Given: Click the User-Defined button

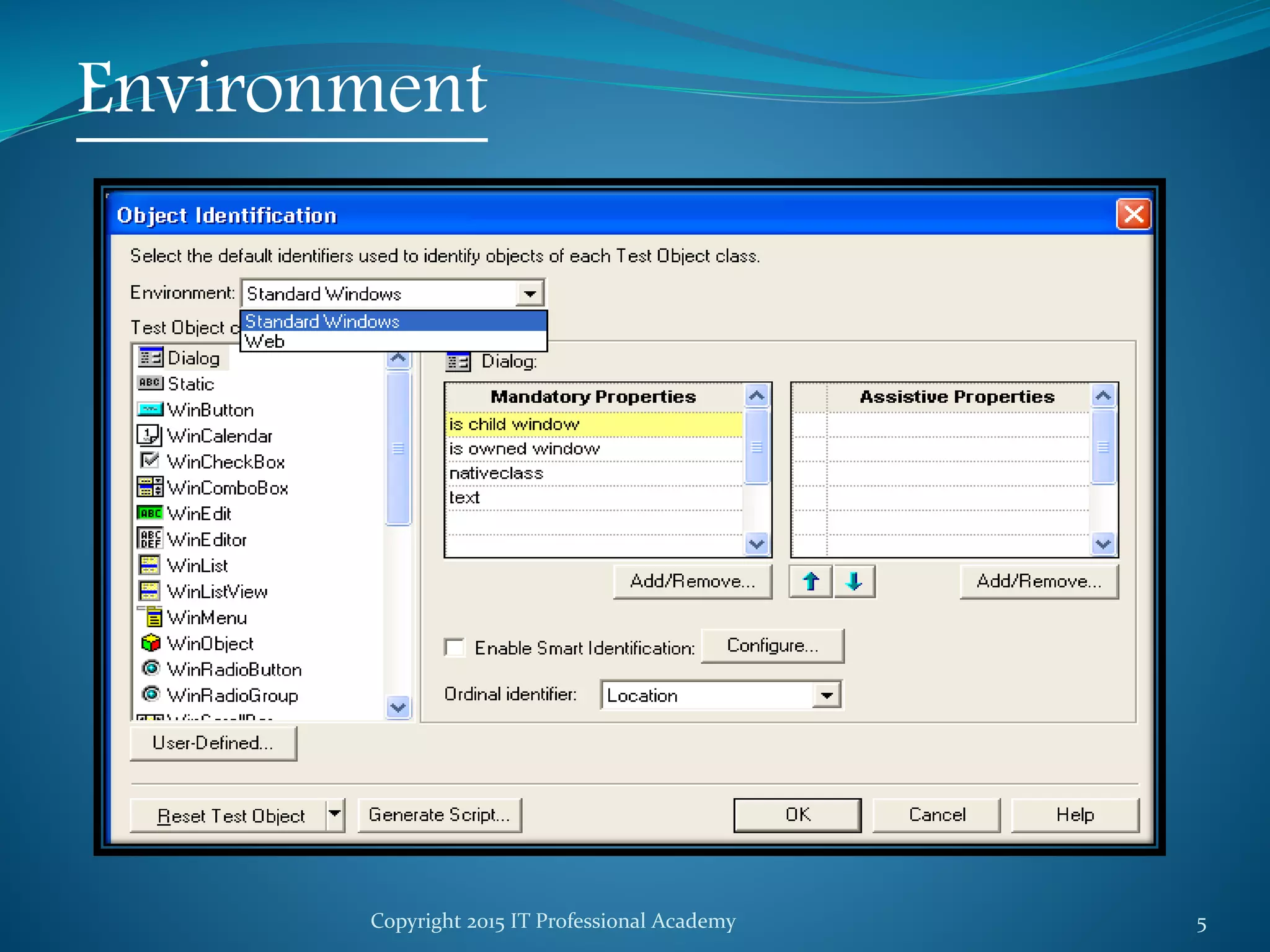Looking at the screenshot, I should coord(213,743).
